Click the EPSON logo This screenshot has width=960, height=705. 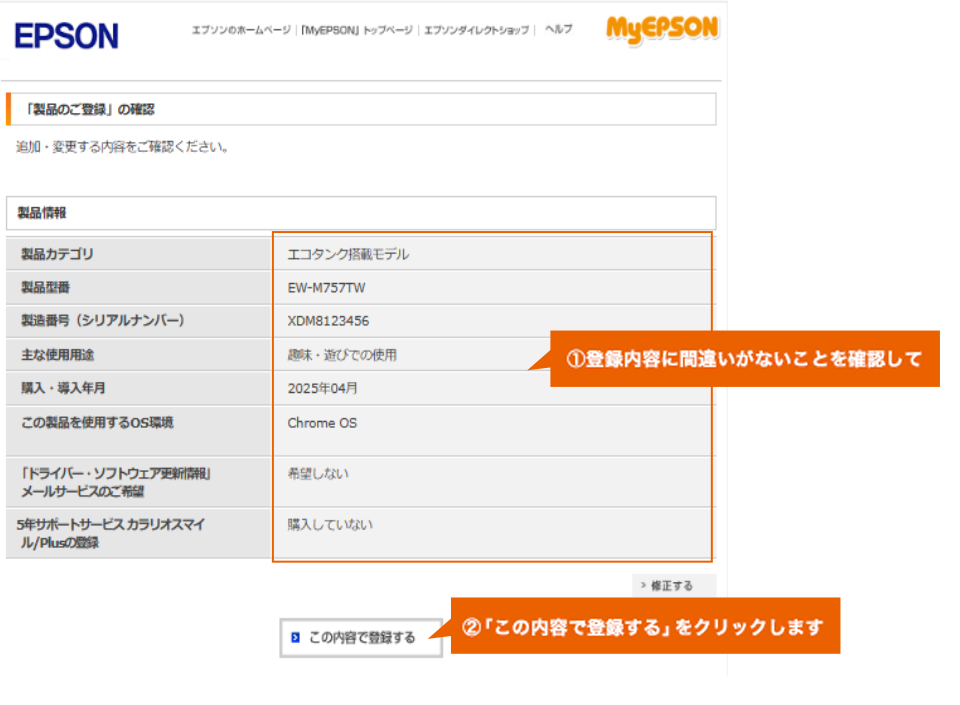pyautogui.click(x=66, y=36)
